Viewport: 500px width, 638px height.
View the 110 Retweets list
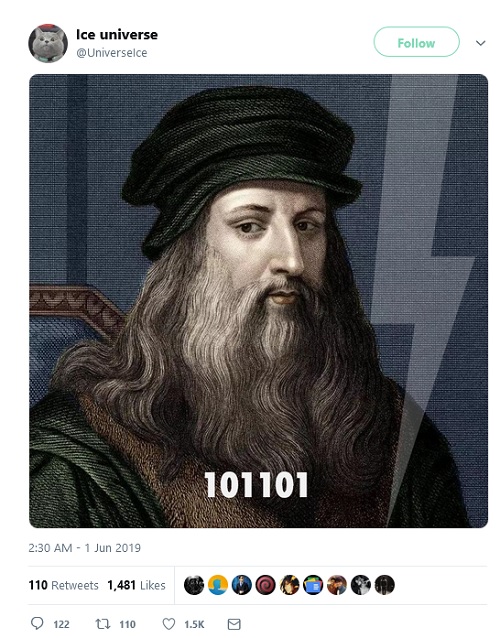63,585
